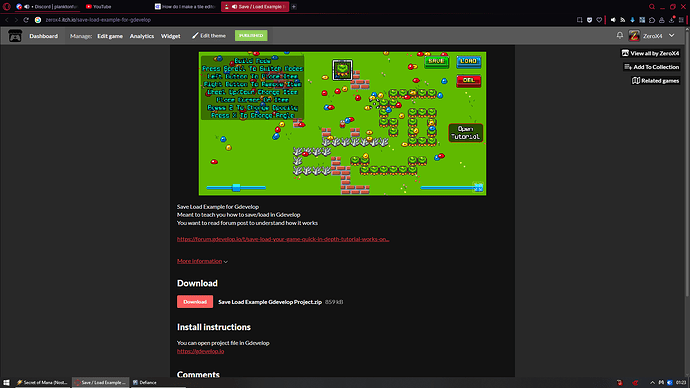Go back to previous page
This screenshot has height=388, width=690.
coord(7,20)
